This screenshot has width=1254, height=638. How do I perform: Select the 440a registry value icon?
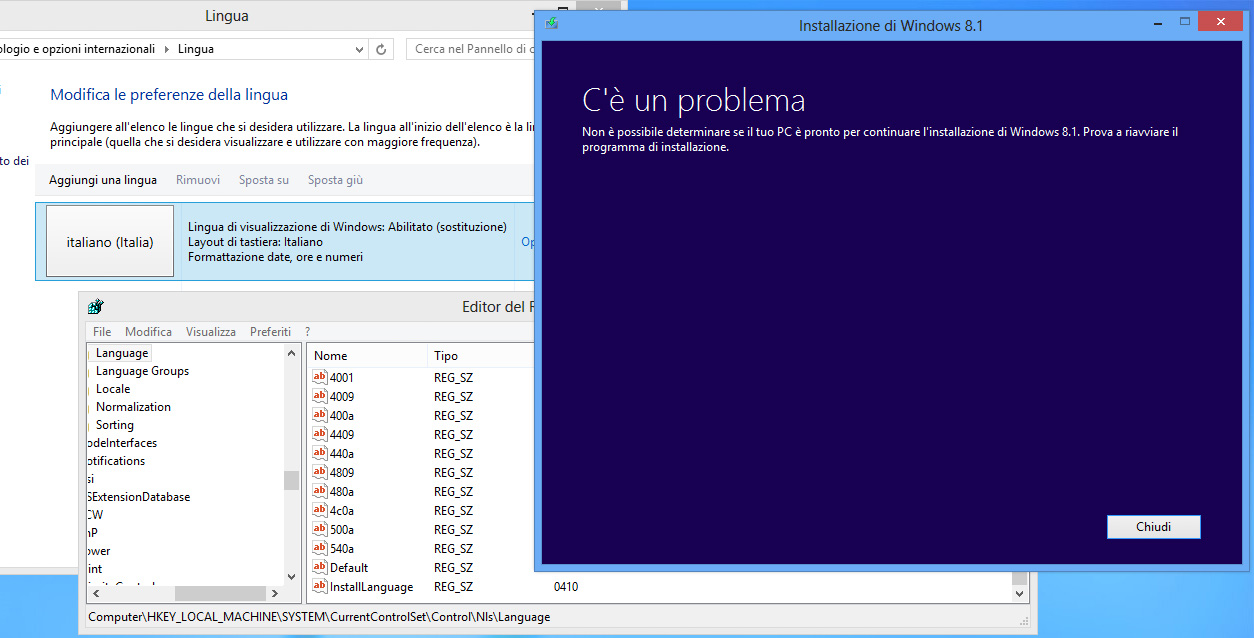pos(320,453)
